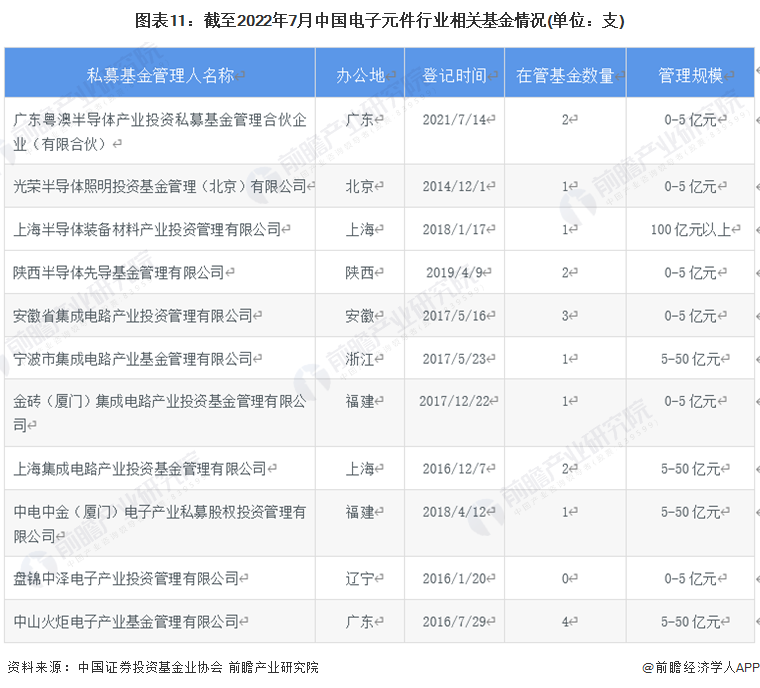Click the date cell 2014/12/1
The width and height of the screenshot is (760, 688).
click(x=454, y=186)
